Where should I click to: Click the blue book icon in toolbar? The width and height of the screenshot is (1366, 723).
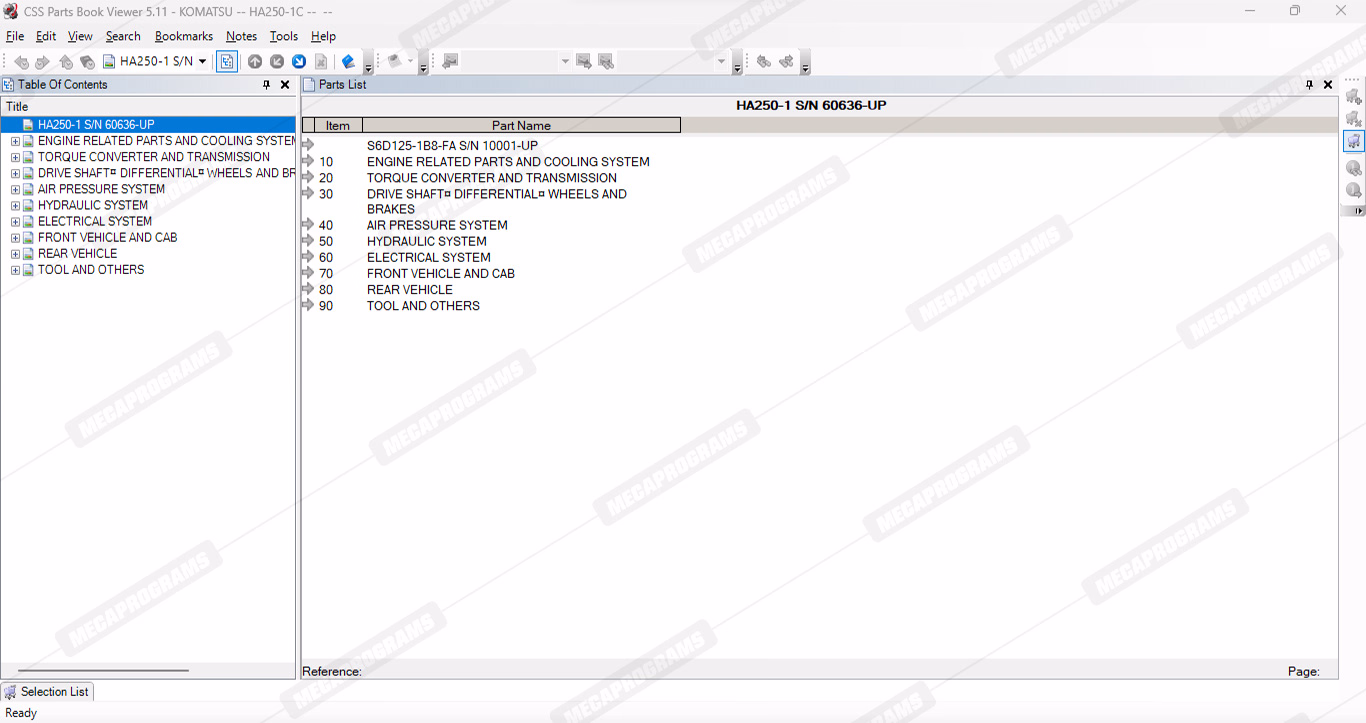click(348, 62)
